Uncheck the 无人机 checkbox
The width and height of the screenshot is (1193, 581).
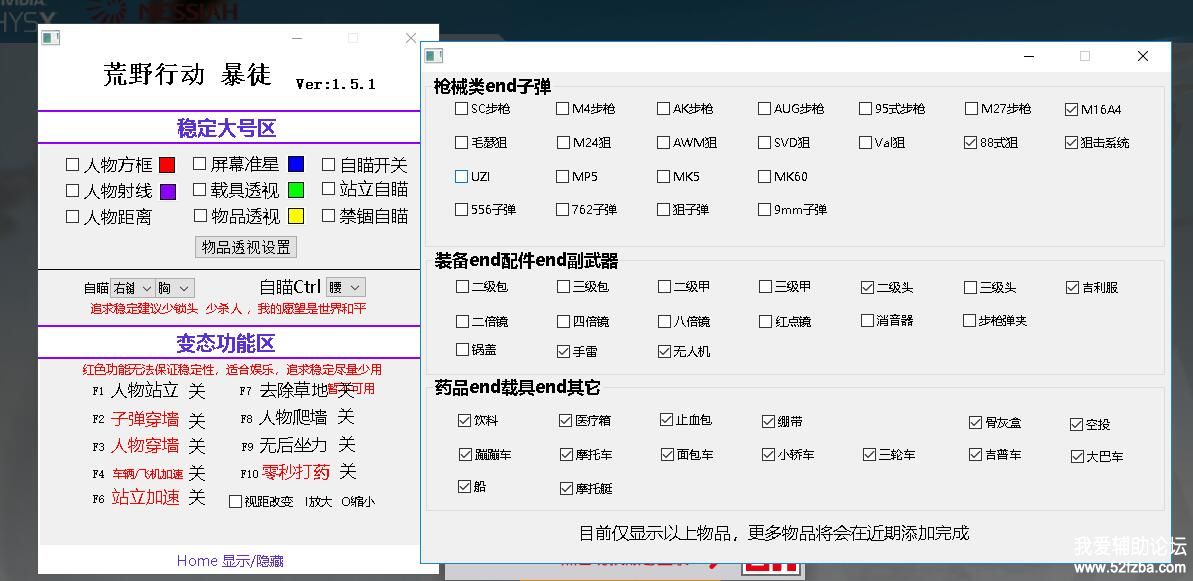coord(664,351)
